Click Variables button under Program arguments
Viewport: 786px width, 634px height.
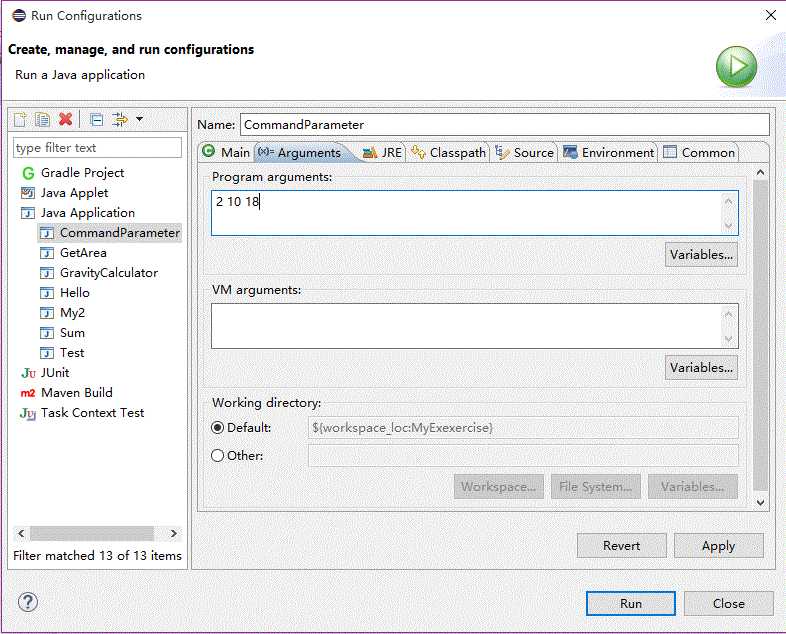[701, 255]
